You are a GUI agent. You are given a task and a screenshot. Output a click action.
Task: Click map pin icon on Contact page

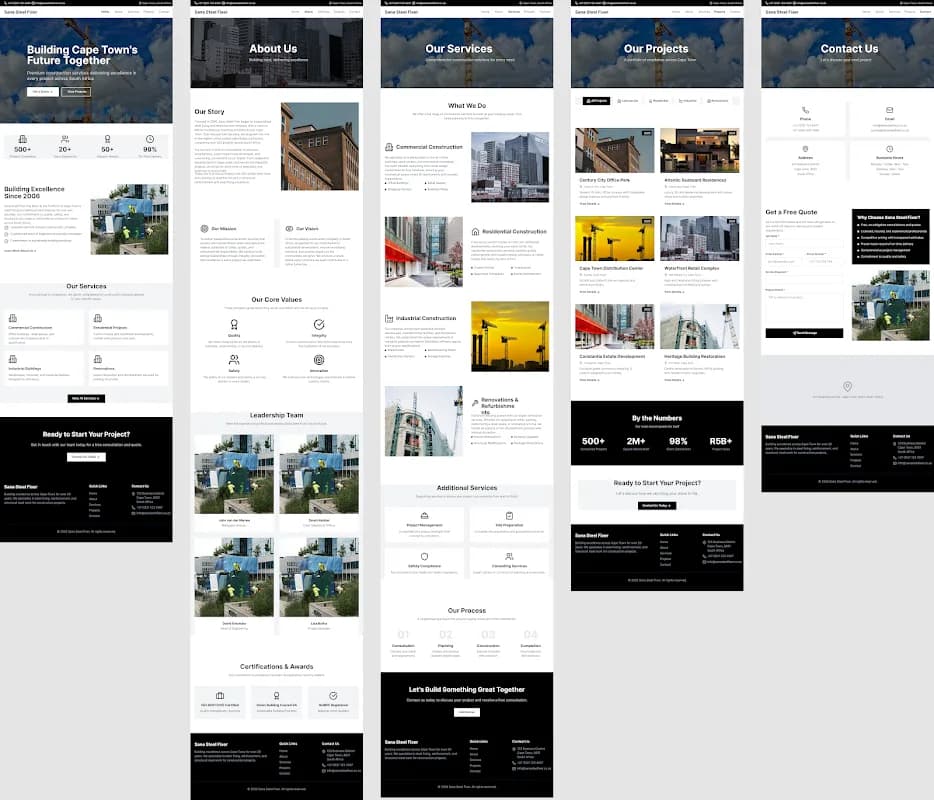(x=847, y=387)
